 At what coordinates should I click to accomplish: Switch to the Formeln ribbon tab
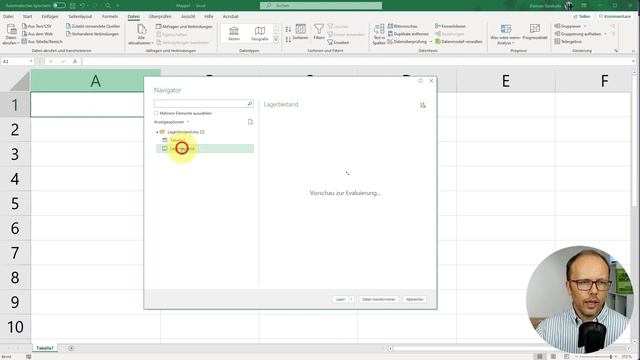coord(110,16)
